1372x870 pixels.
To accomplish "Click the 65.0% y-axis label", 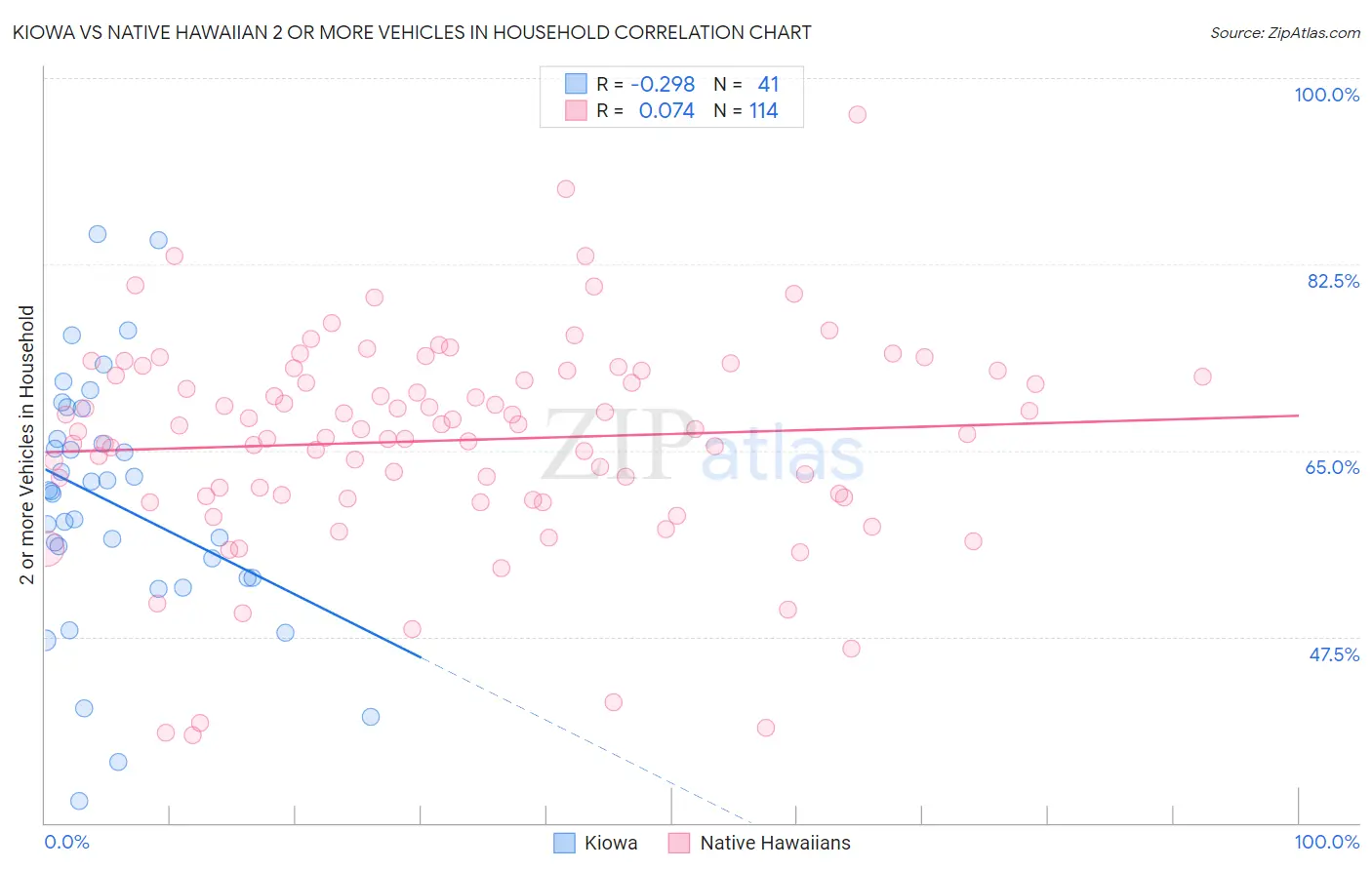I will pyautogui.click(x=1333, y=467).
